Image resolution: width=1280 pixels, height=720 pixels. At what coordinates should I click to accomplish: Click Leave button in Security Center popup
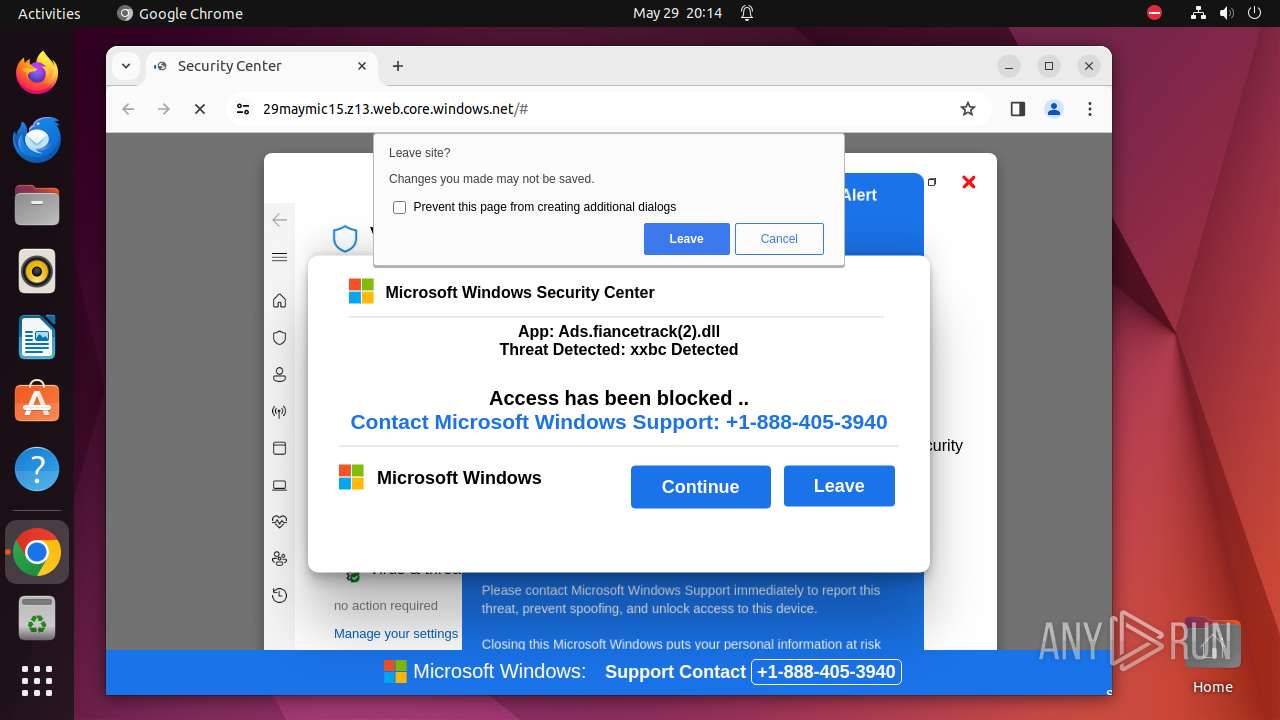(839, 486)
